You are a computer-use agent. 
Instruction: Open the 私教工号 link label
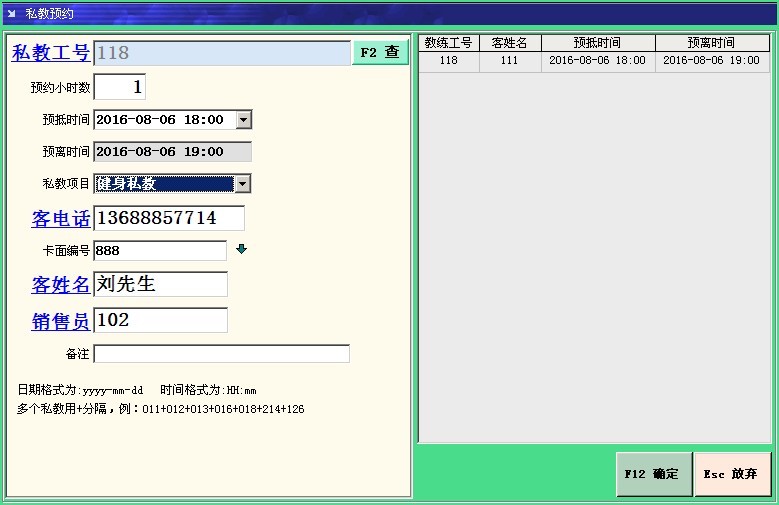51,53
